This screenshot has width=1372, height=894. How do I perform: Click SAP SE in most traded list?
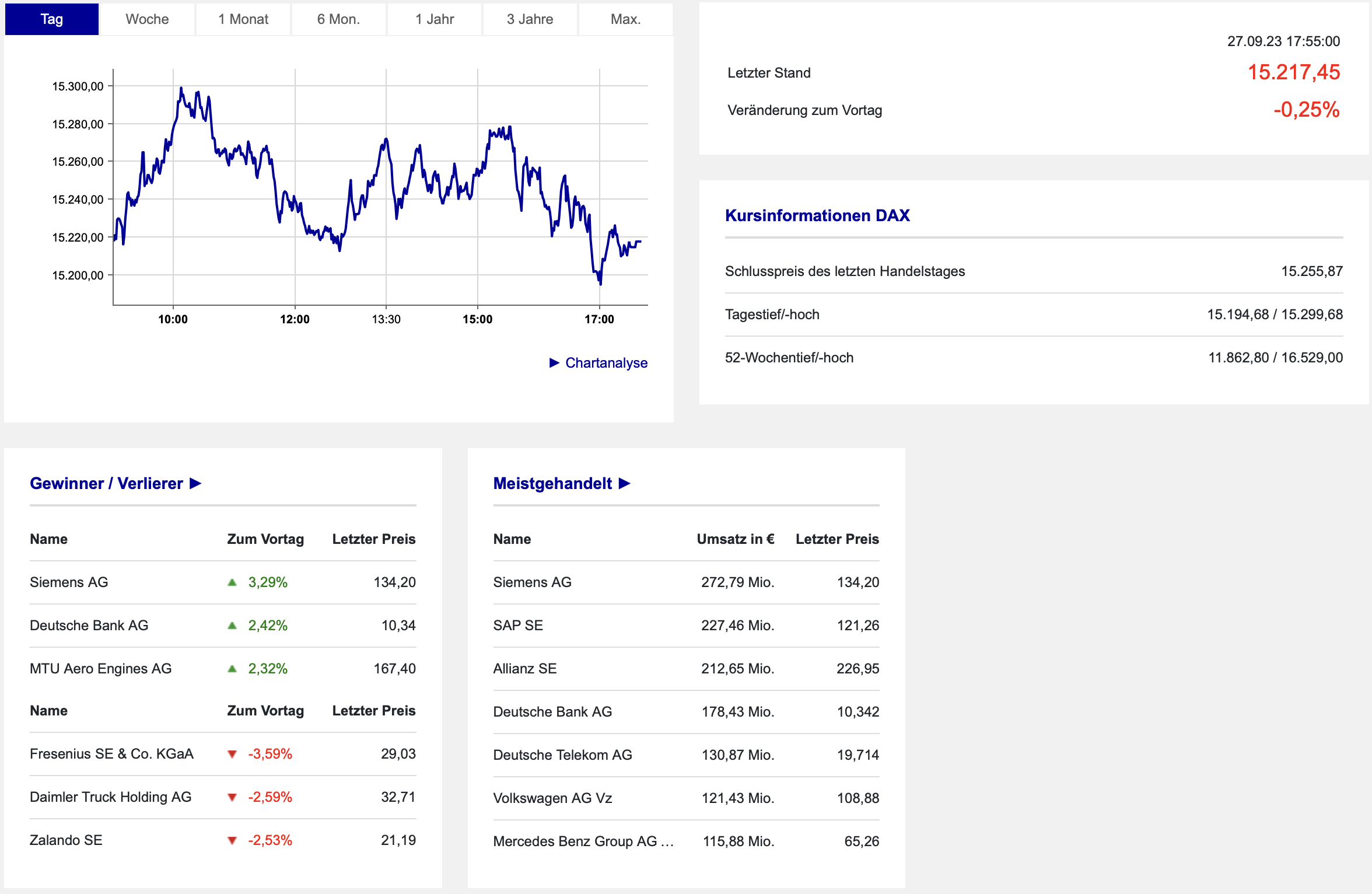click(518, 626)
